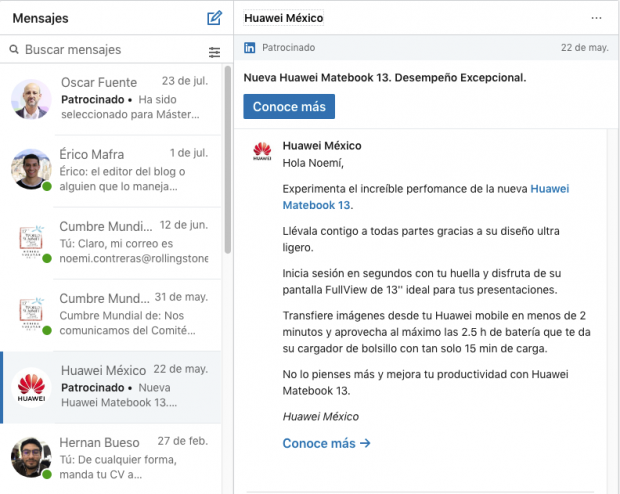Image resolution: width=620 pixels, height=494 pixels.
Task: Click the Patrocinado label in the message header
Action: pos(289,48)
